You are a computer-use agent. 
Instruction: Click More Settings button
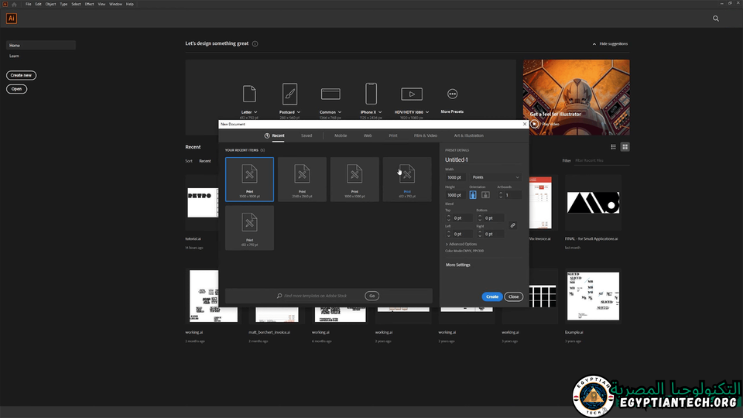pyautogui.click(x=458, y=265)
